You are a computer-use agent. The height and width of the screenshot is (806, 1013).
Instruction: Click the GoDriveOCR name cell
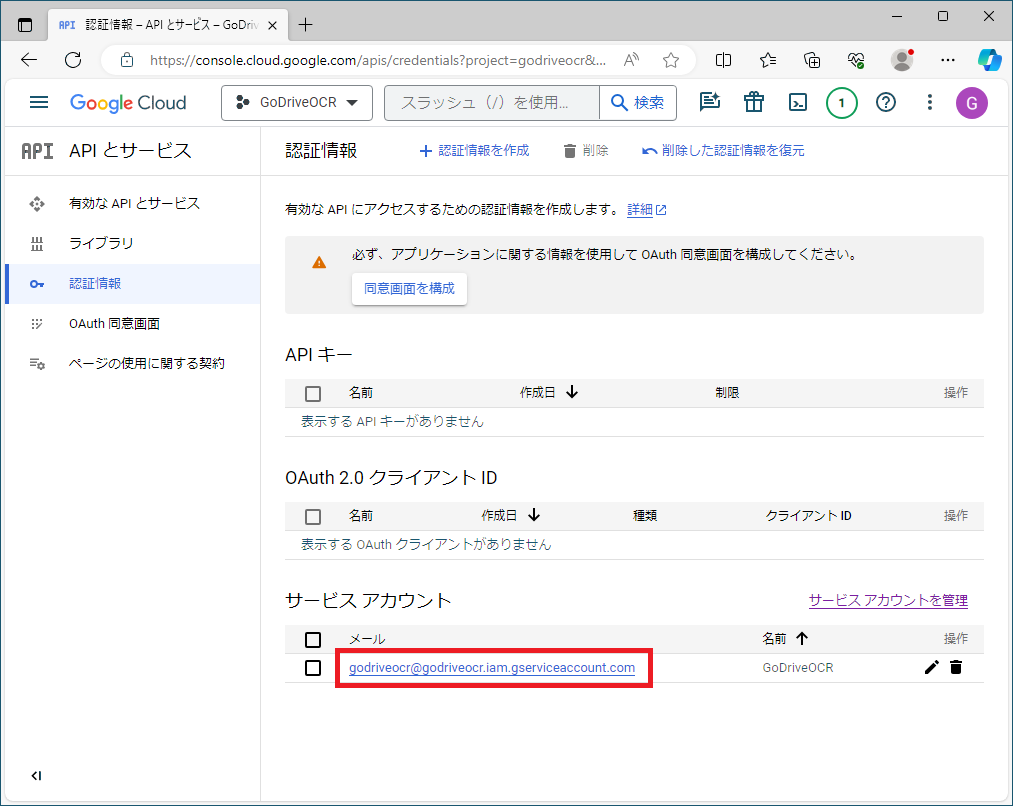click(798, 668)
